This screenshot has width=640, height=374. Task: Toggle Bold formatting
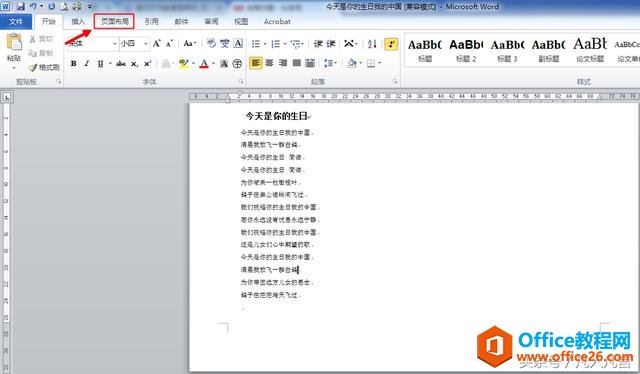(x=73, y=64)
